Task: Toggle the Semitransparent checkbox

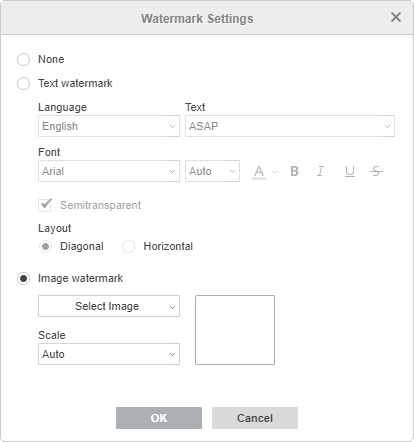Action: click(x=45, y=205)
